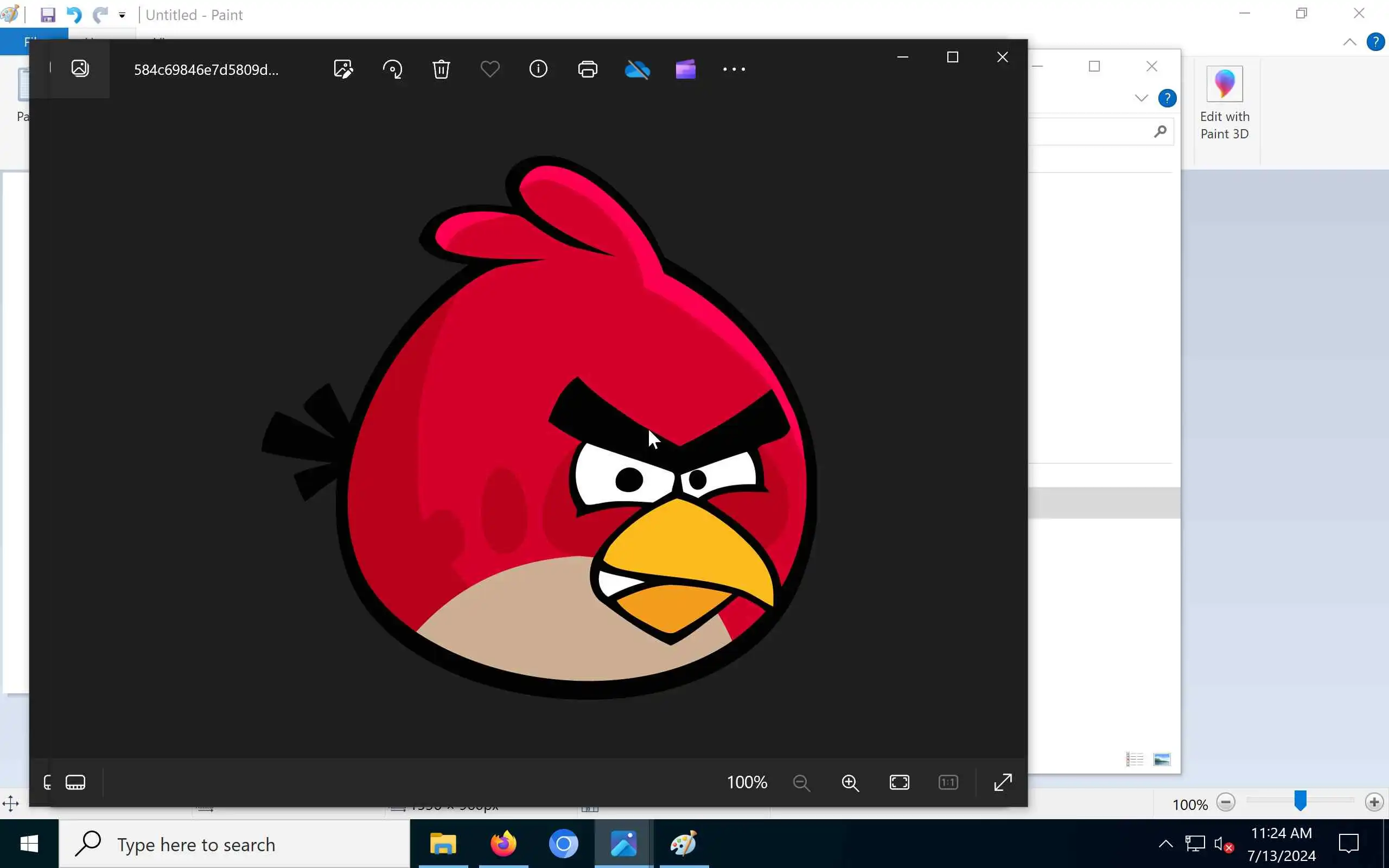
Task: Open the See more three-dots menu
Action: point(734,69)
